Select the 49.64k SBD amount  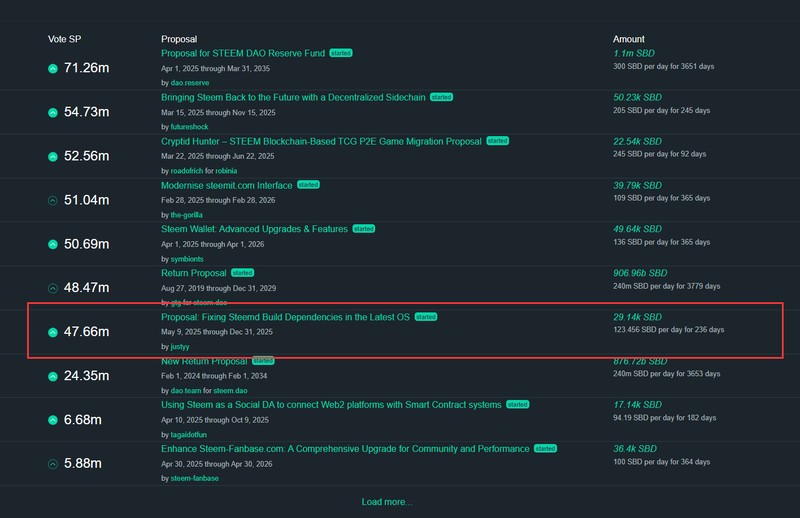tap(637, 229)
